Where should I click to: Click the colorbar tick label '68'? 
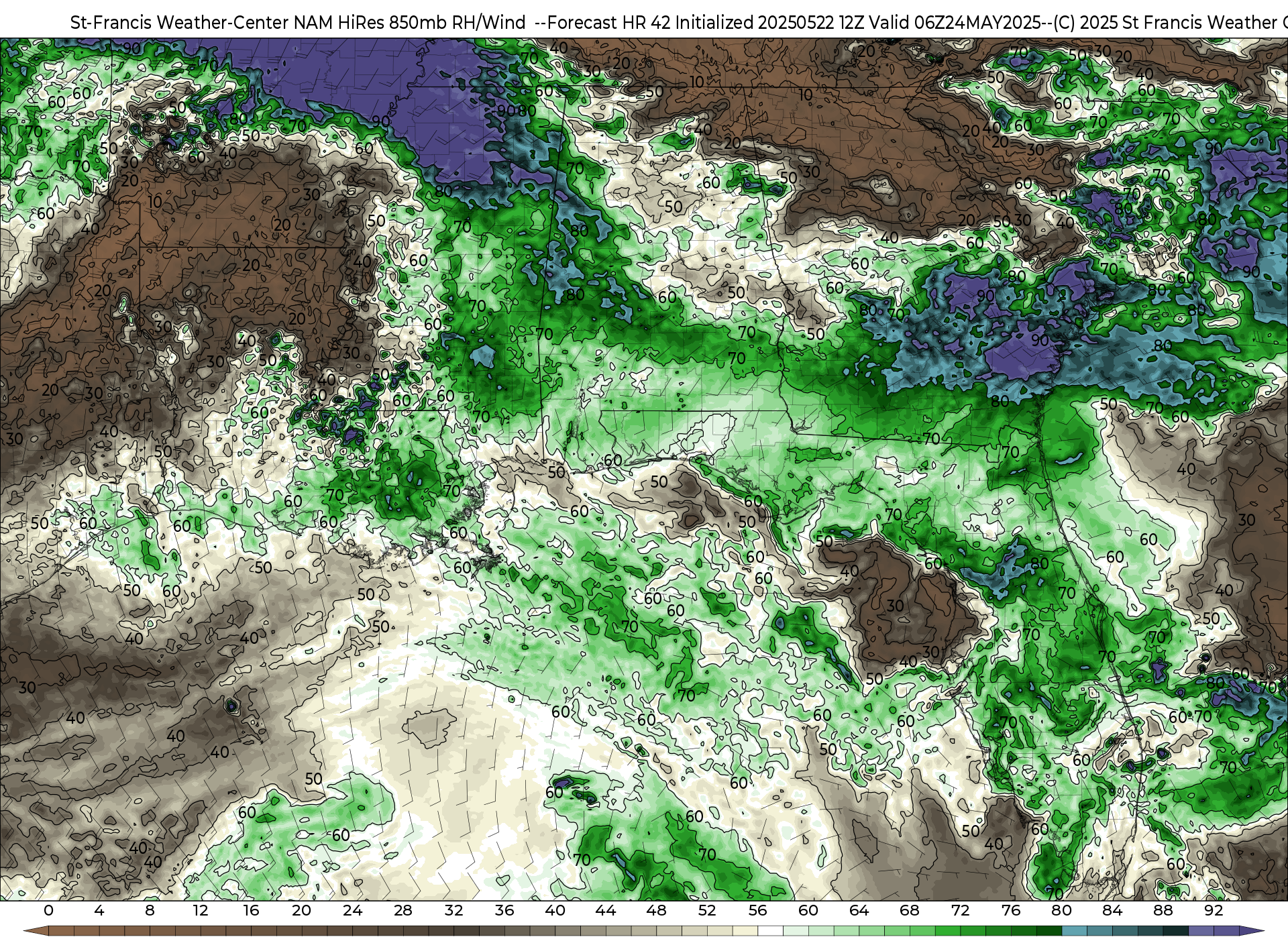(910, 911)
